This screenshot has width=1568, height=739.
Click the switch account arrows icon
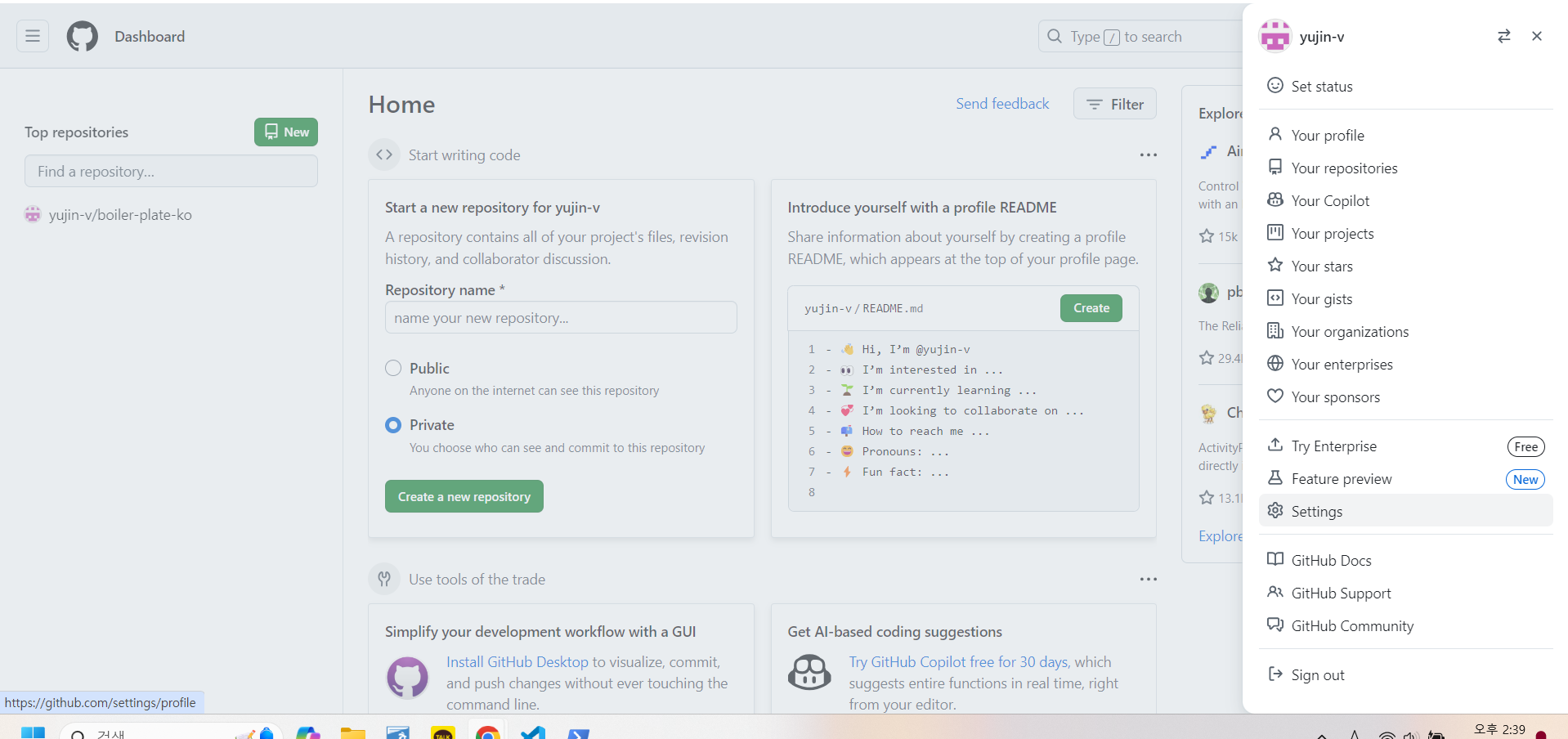tap(1503, 36)
